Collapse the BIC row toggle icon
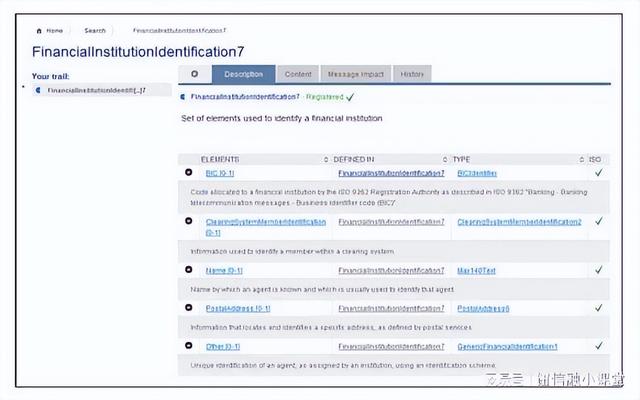 click(x=189, y=172)
